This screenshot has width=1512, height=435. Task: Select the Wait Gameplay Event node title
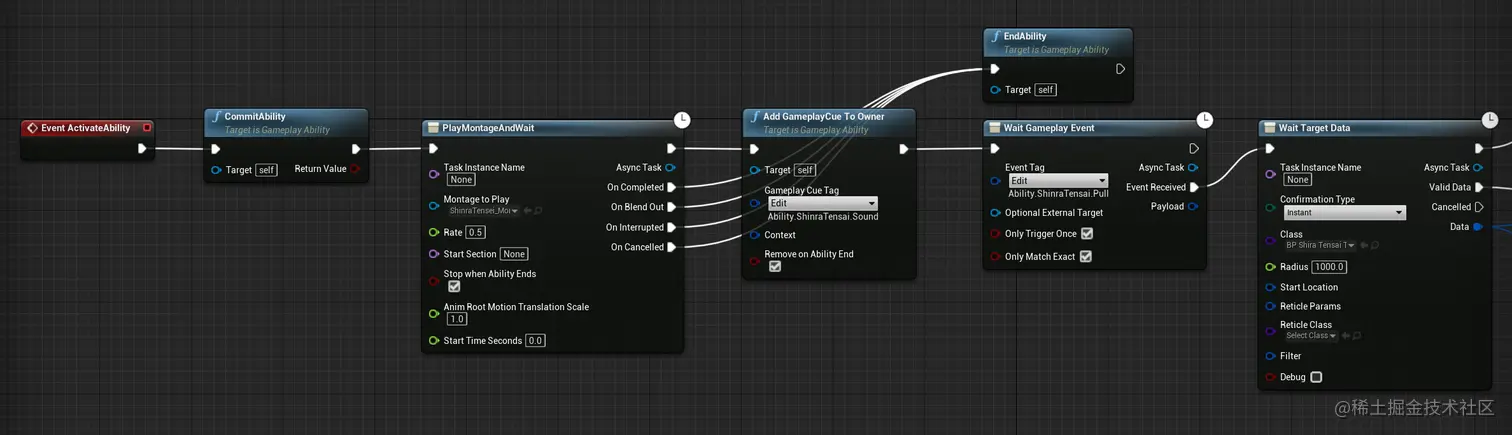click(x=1049, y=128)
